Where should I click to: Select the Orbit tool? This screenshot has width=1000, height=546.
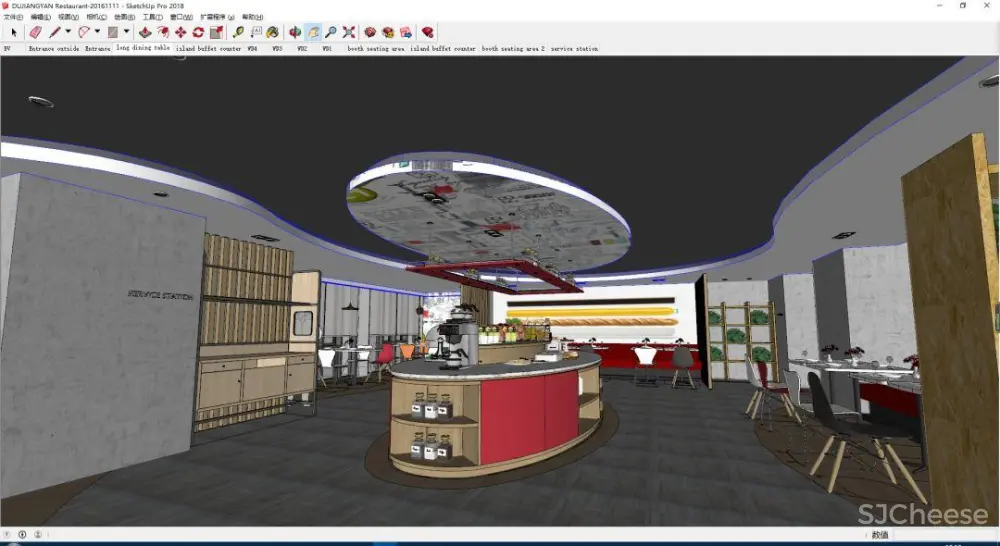pos(295,32)
